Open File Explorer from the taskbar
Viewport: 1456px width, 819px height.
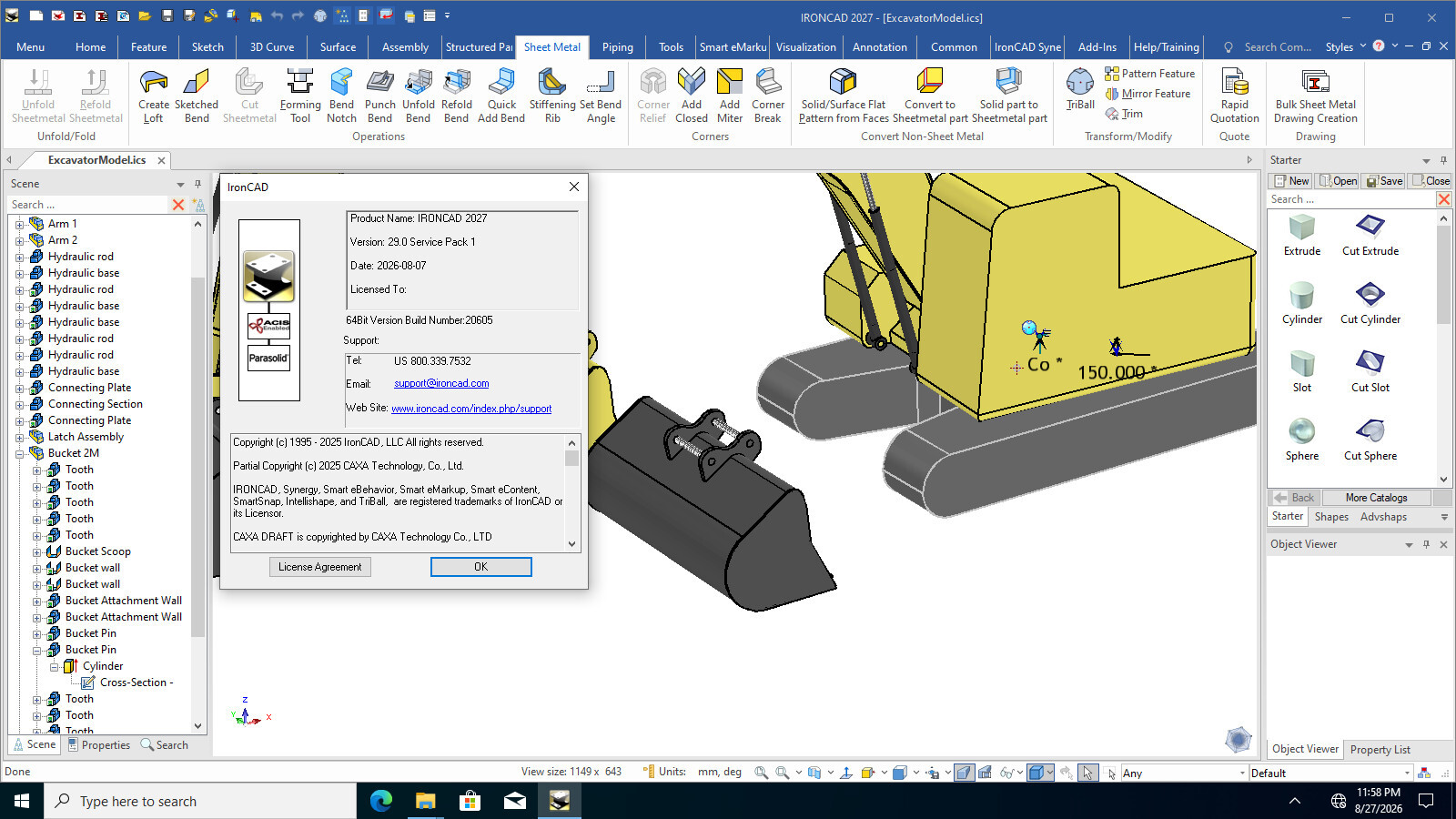pos(426,801)
